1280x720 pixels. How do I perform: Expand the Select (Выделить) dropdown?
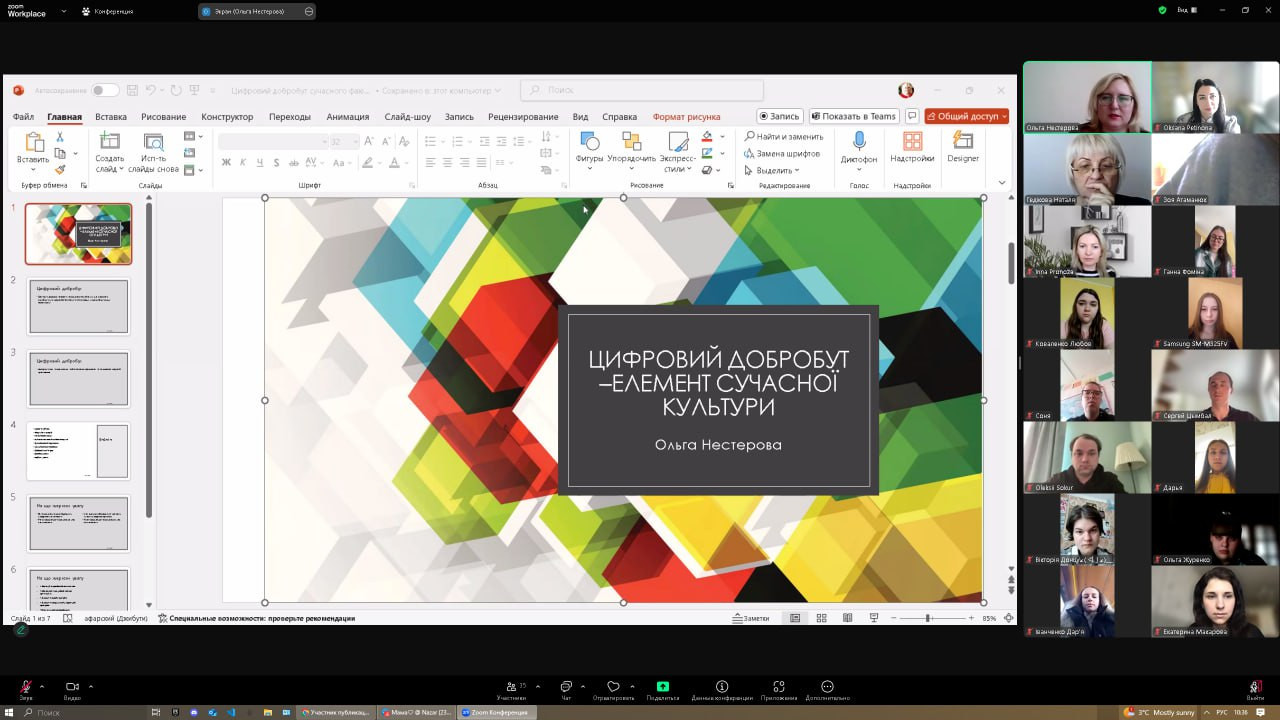[x=773, y=170]
